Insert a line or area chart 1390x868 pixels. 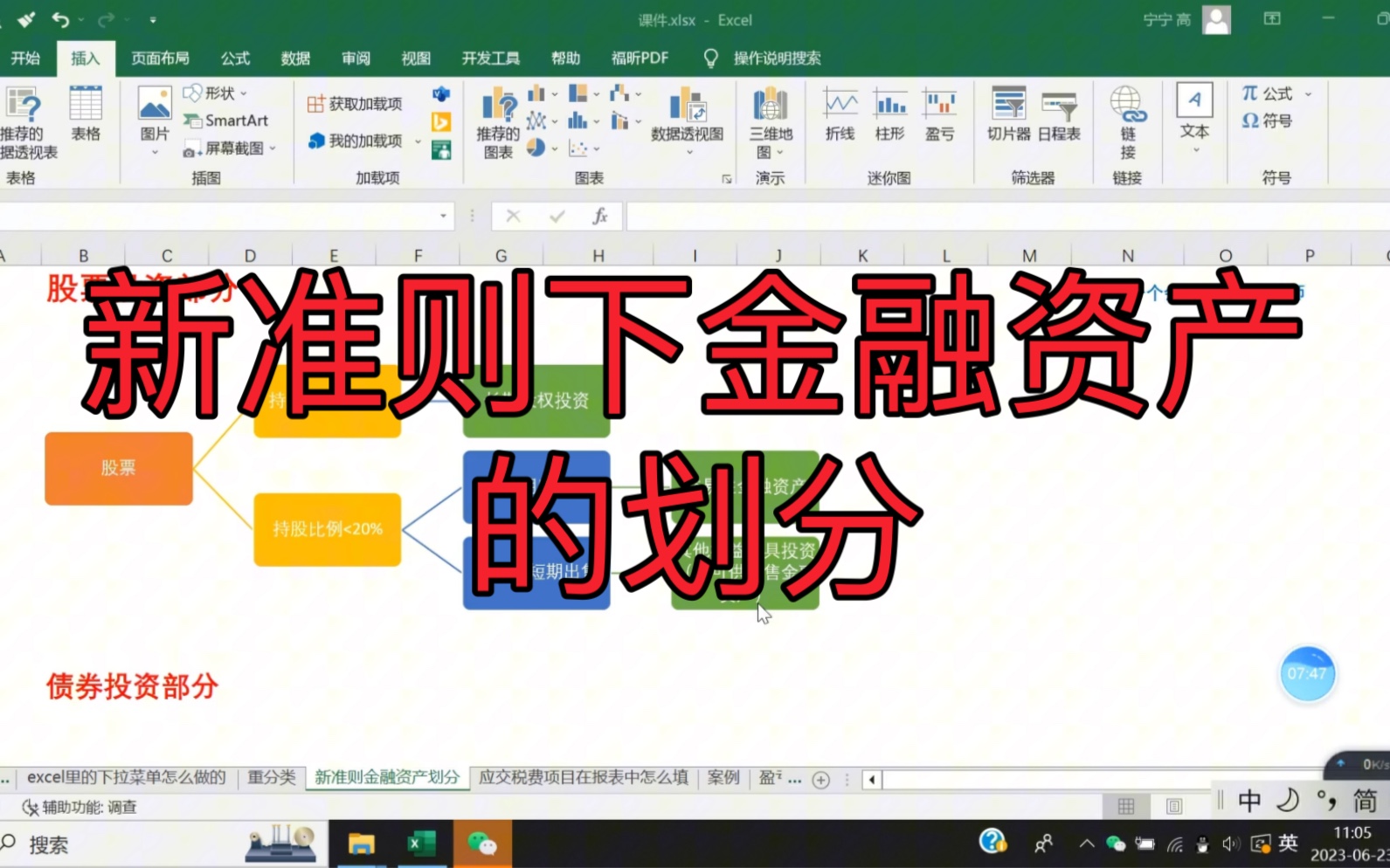[x=542, y=121]
